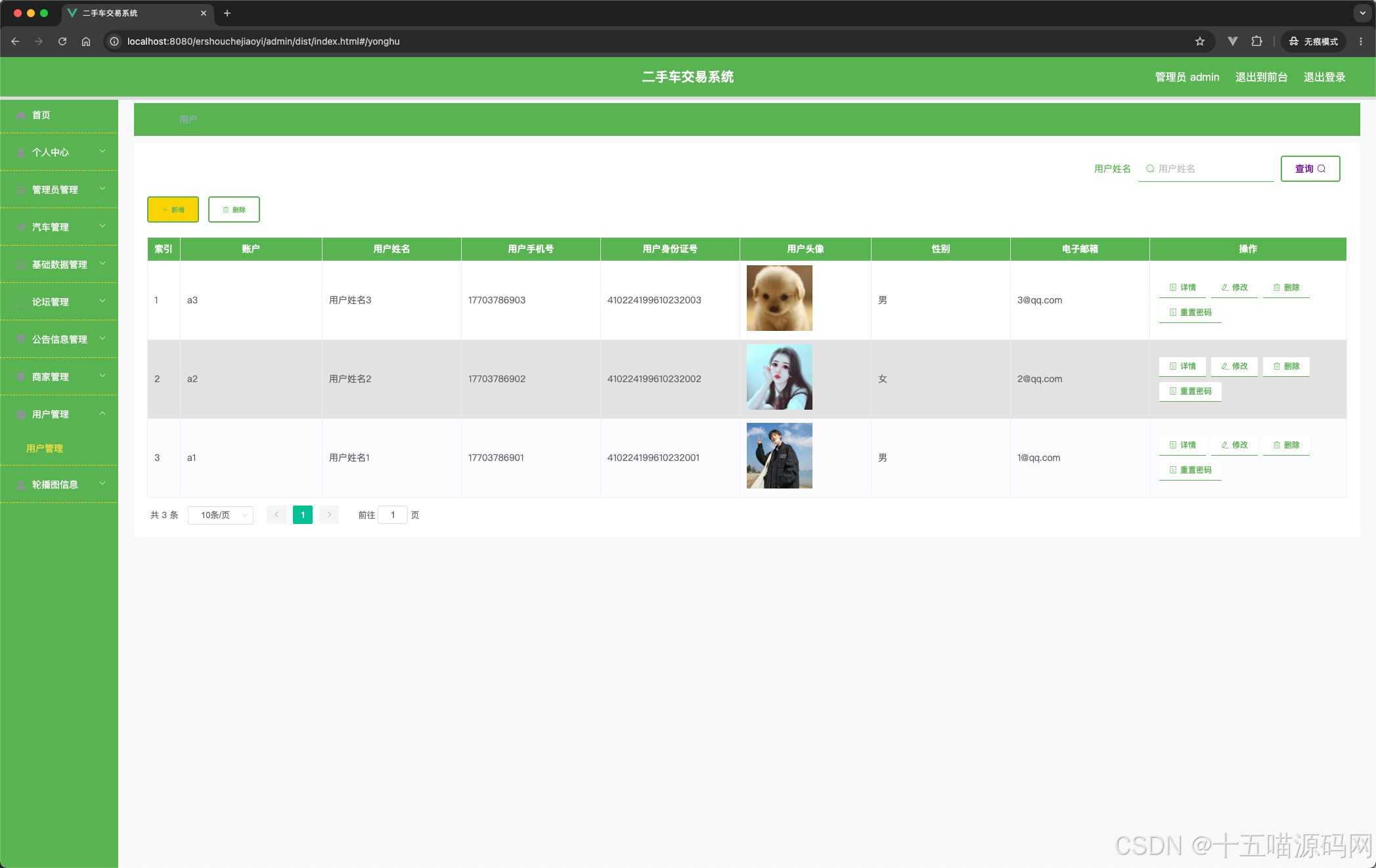The height and width of the screenshot is (868, 1376).
Task: Click the 用户手机号 column header
Action: [531, 249]
